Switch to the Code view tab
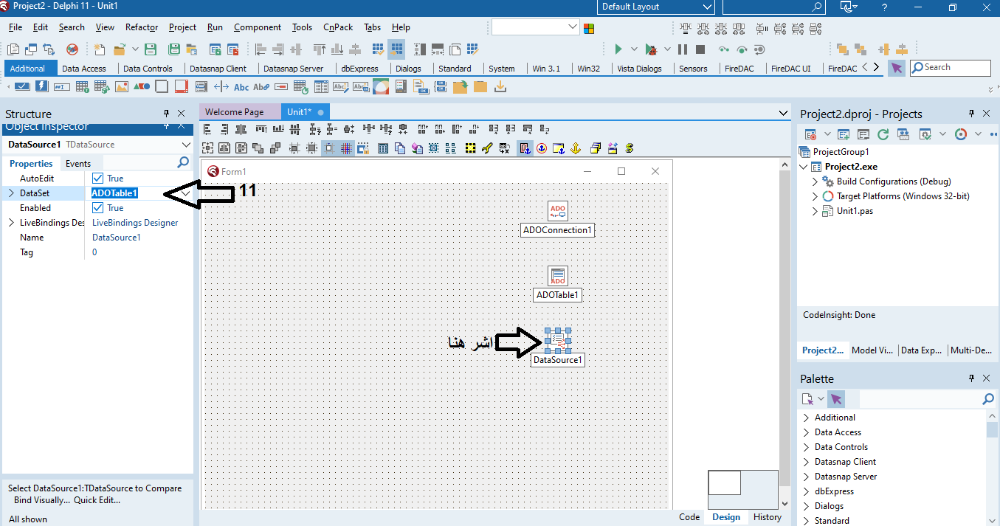The width and height of the screenshot is (1000, 526). (689, 516)
